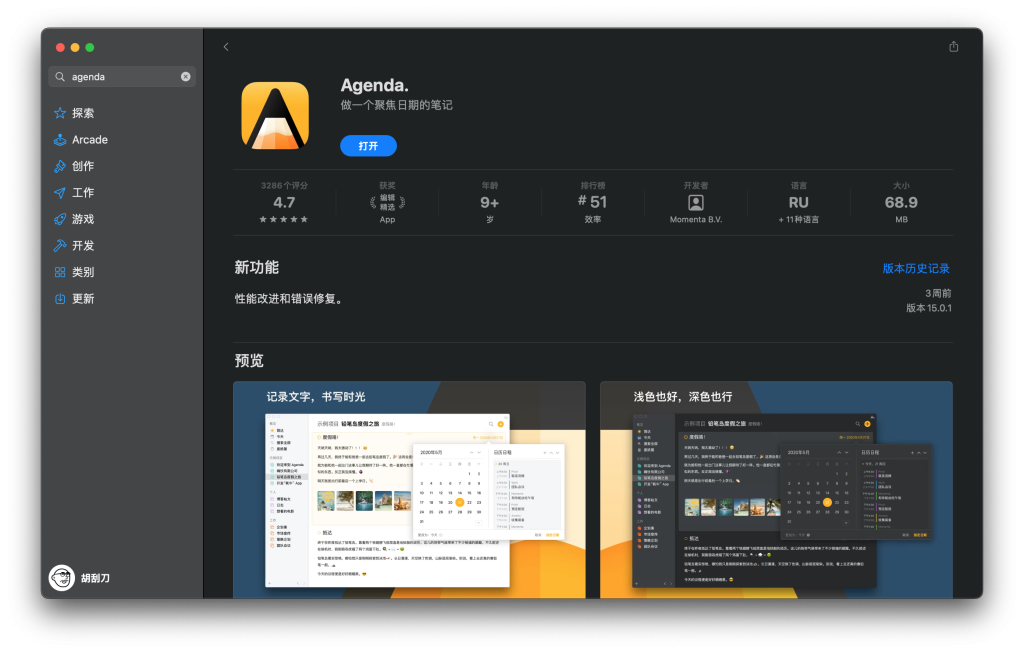Click the Arcade joystick icon
This screenshot has width=1024, height=653.
click(x=60, y=140)
